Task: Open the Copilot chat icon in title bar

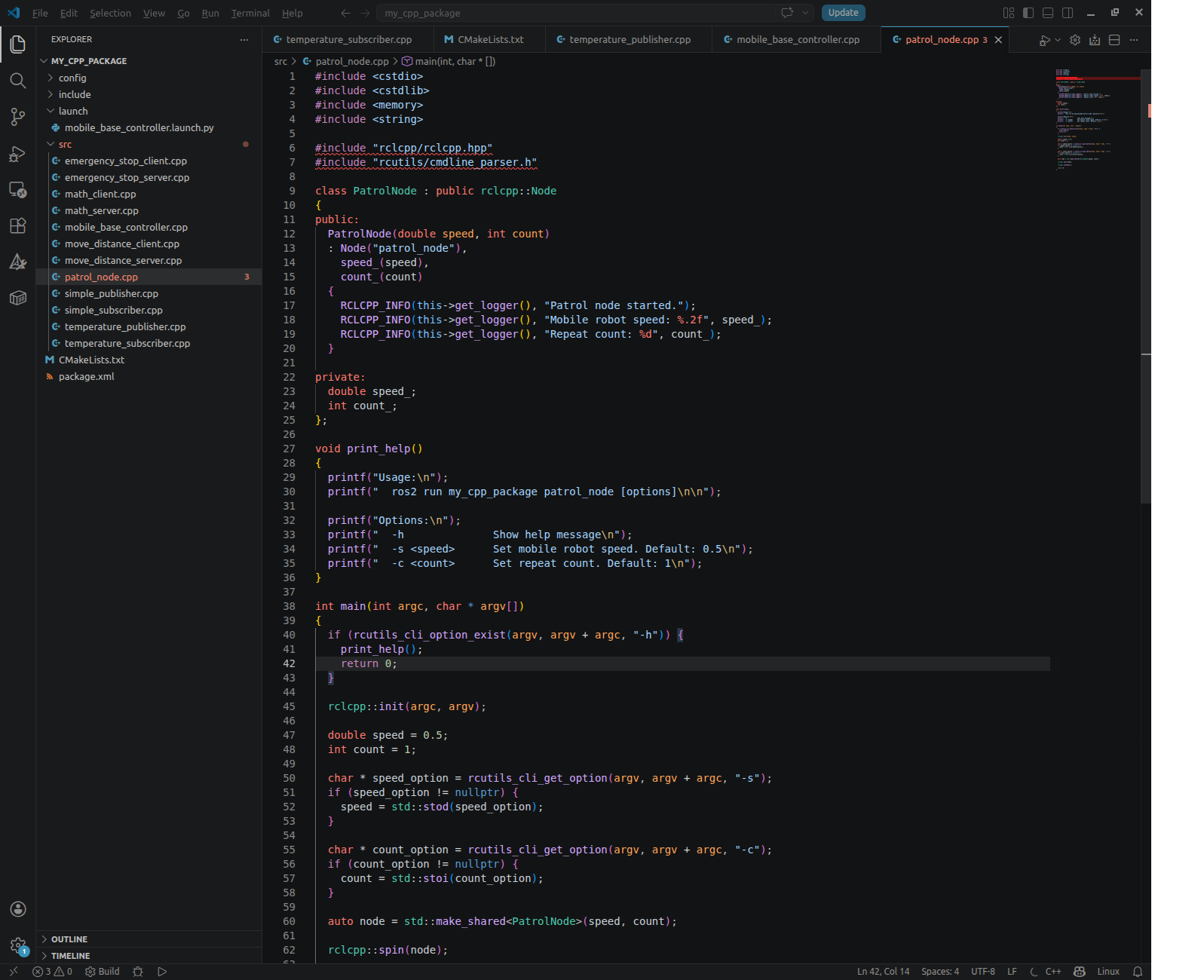Action: pyautogui.click(x=787, y=13)
